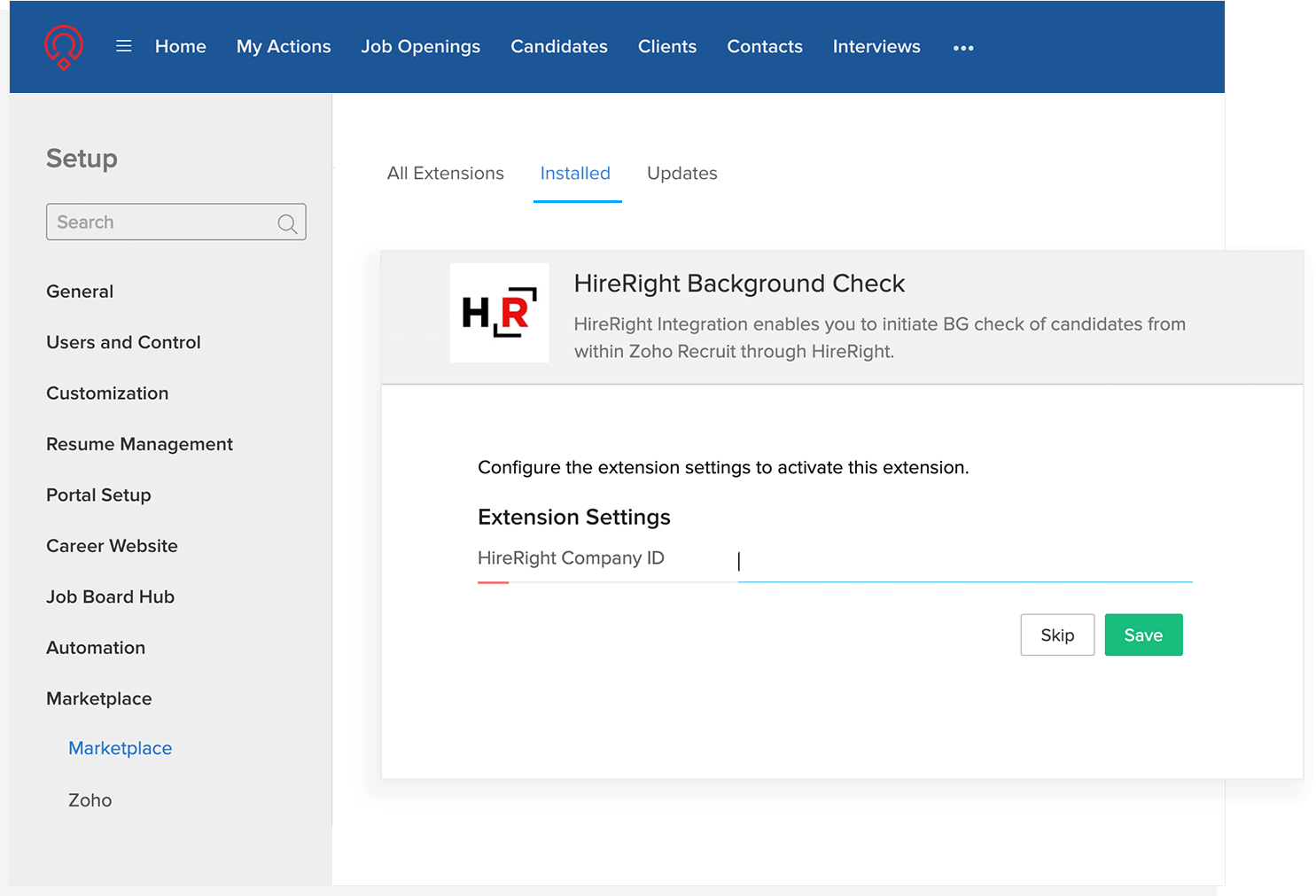The height and width of the screenshot is (896, 1316).
Task: Click the magnifier icon in Setup search
Action: 287,223
